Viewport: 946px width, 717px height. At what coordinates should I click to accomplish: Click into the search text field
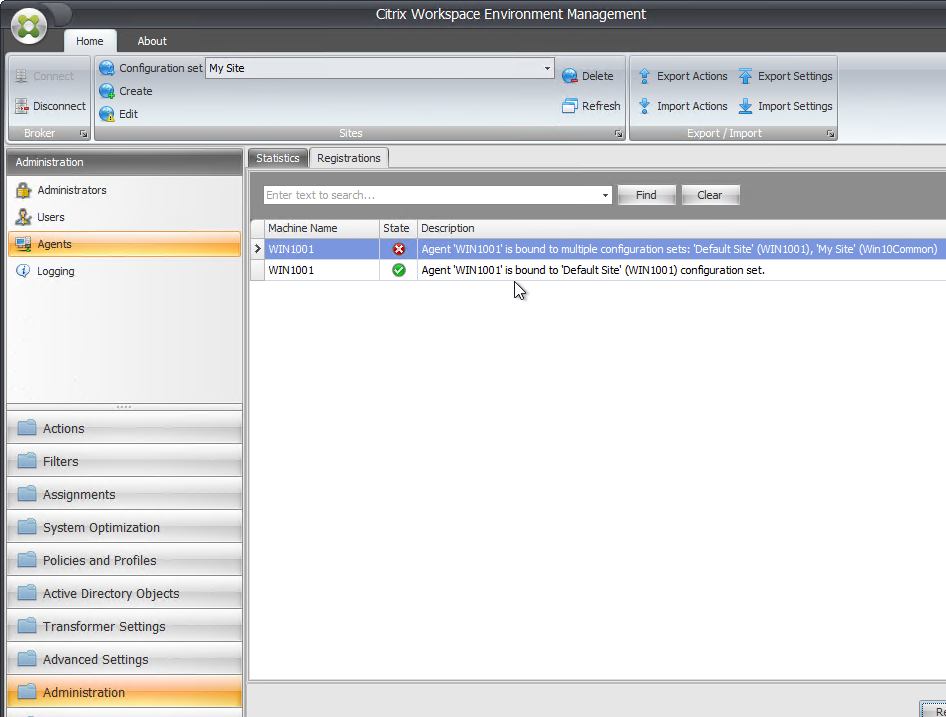432,195
